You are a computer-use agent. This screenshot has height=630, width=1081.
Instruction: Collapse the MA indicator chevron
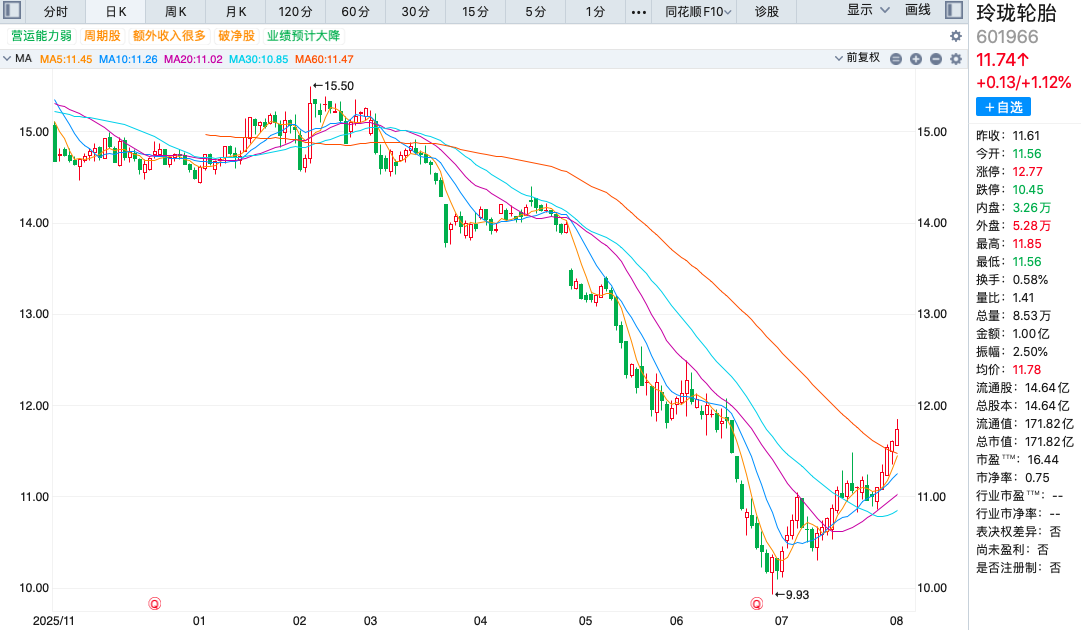pyautogui.click(x=7, y=59)
